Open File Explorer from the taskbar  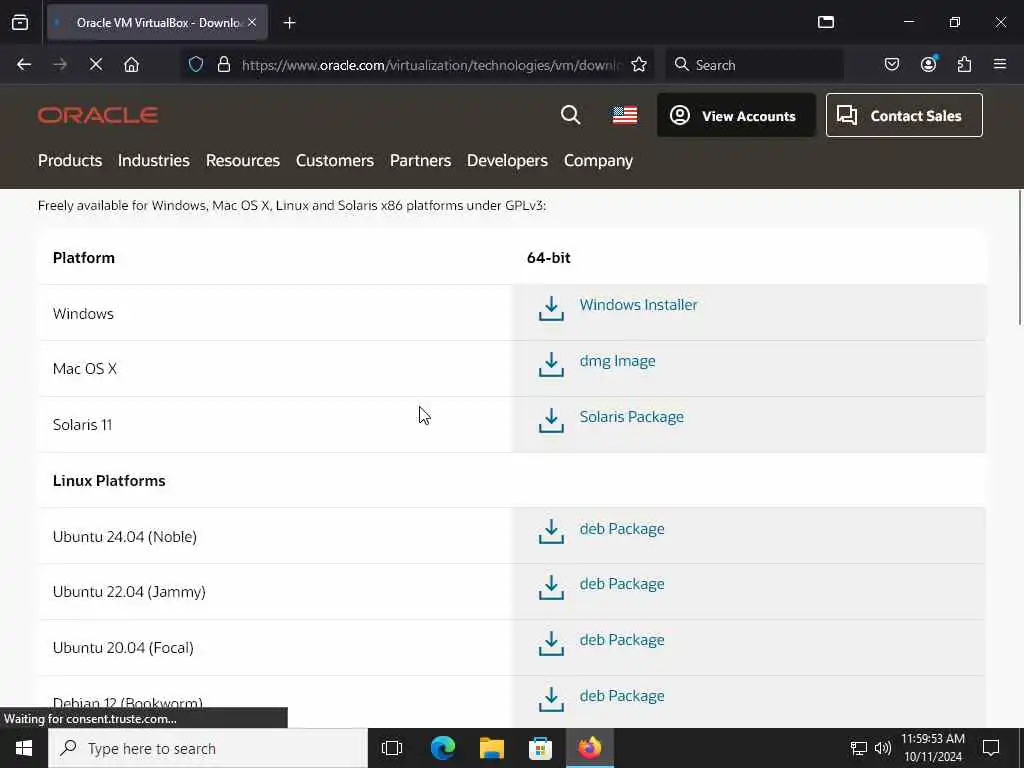[492, 748]
